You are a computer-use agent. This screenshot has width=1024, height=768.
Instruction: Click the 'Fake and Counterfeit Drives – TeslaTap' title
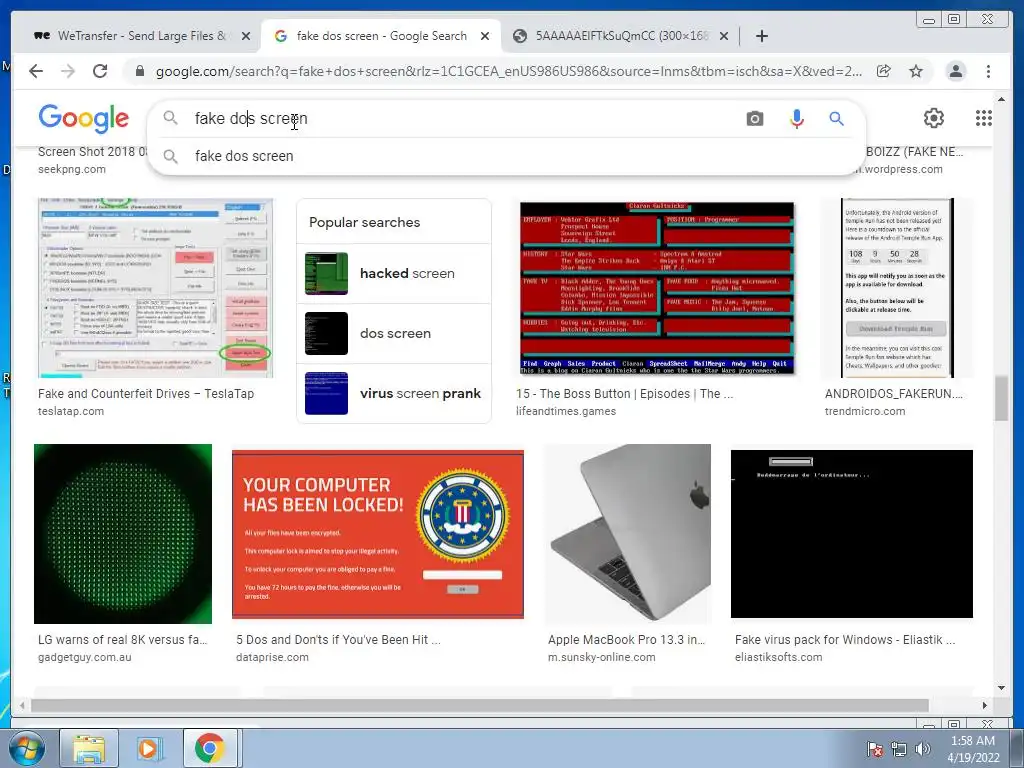coord(146,394)
